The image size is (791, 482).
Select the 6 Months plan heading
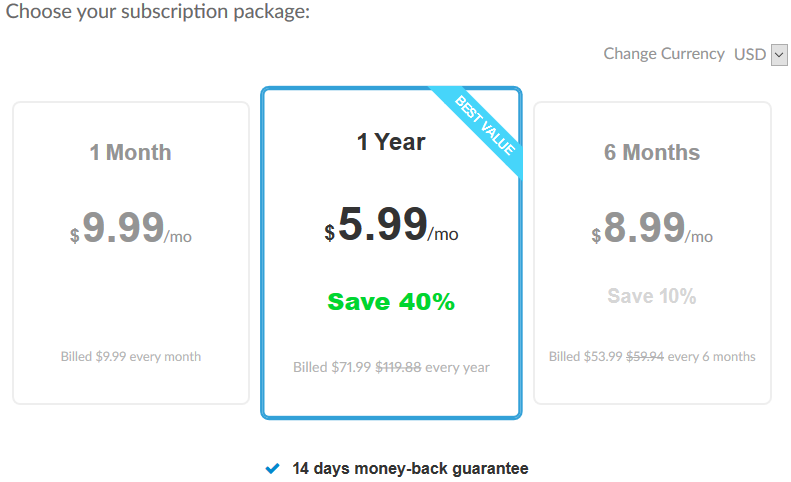(652, 153)
